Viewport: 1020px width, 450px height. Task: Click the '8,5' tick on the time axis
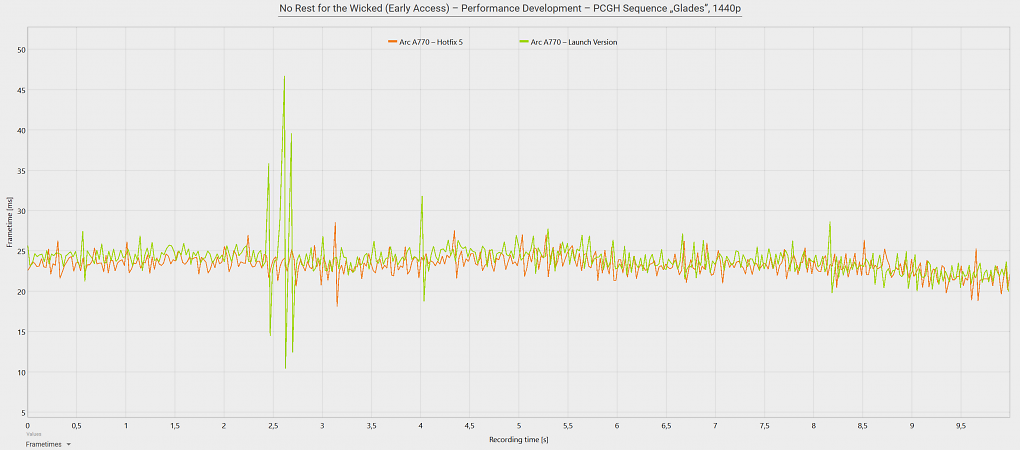tap(863, 425)
